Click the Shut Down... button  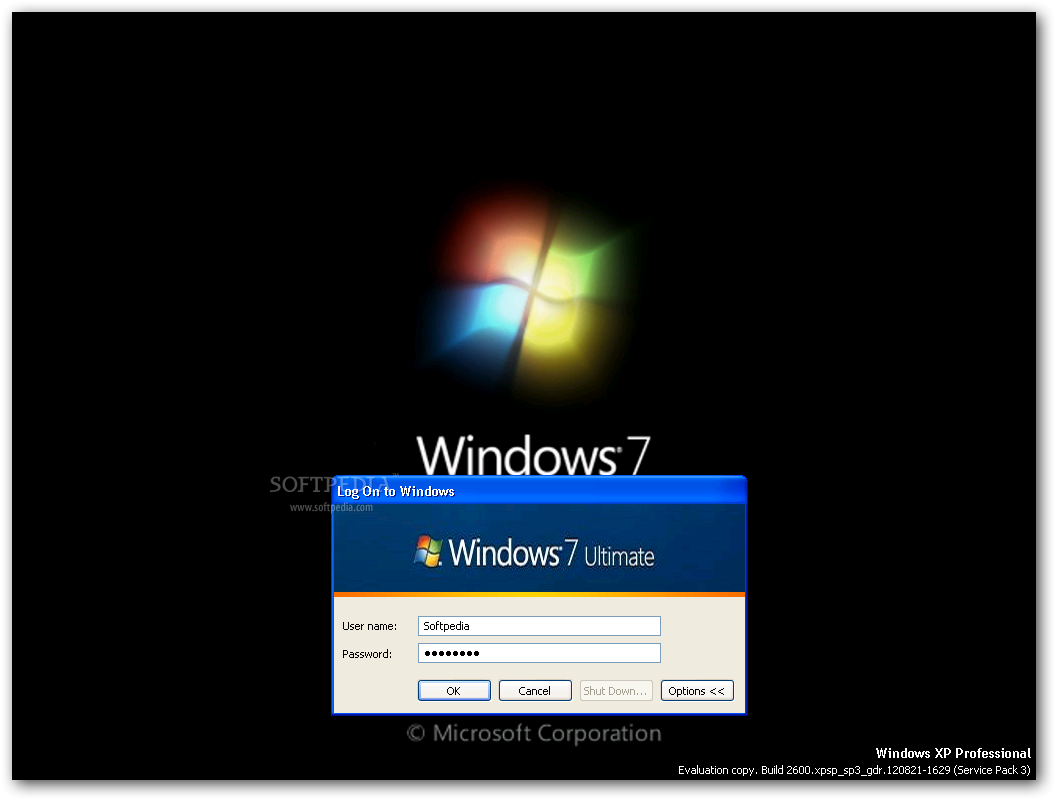click(x=616, y=691)
